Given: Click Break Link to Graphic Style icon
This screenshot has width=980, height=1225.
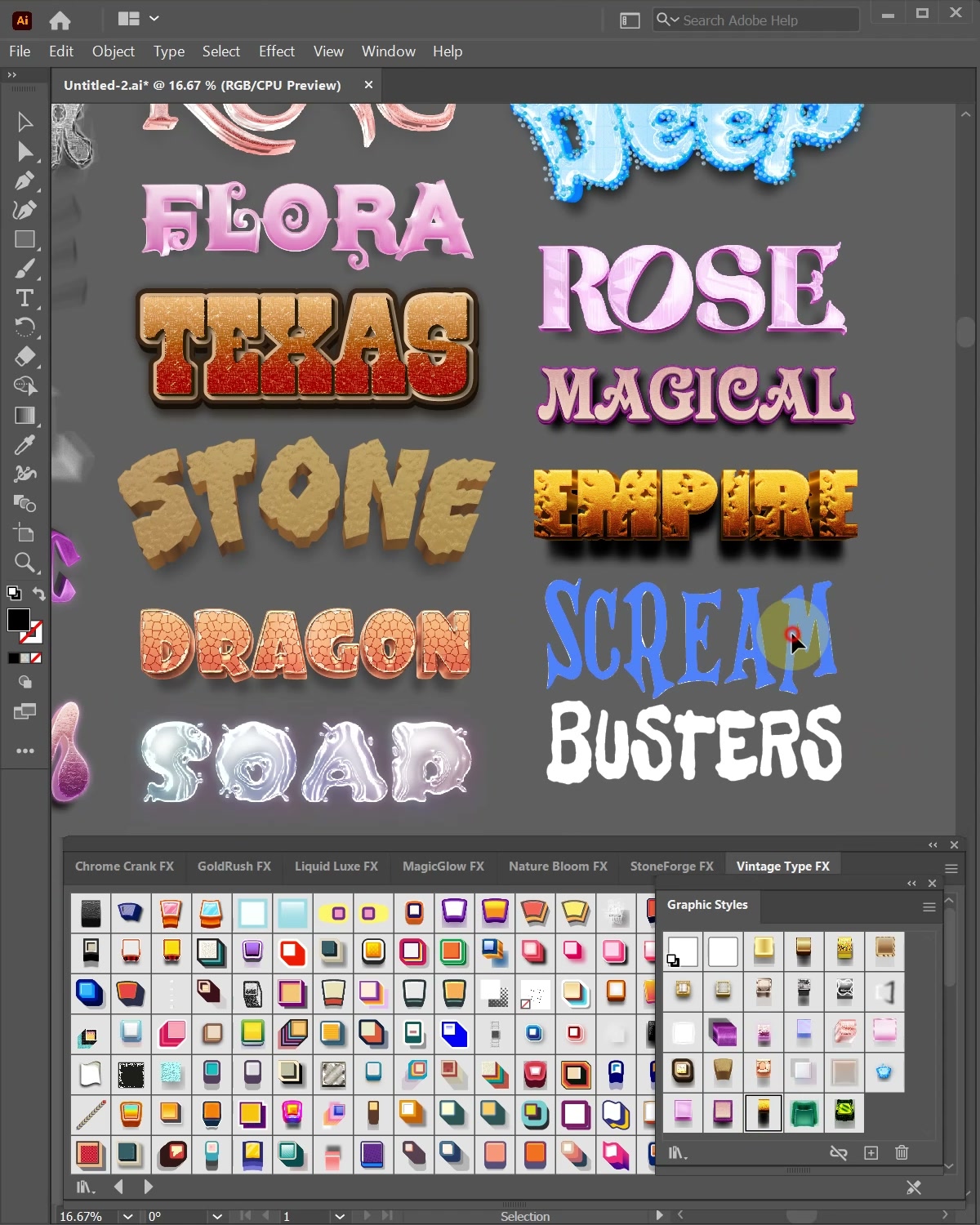Looking at the screenshot, I should 838,1152.
